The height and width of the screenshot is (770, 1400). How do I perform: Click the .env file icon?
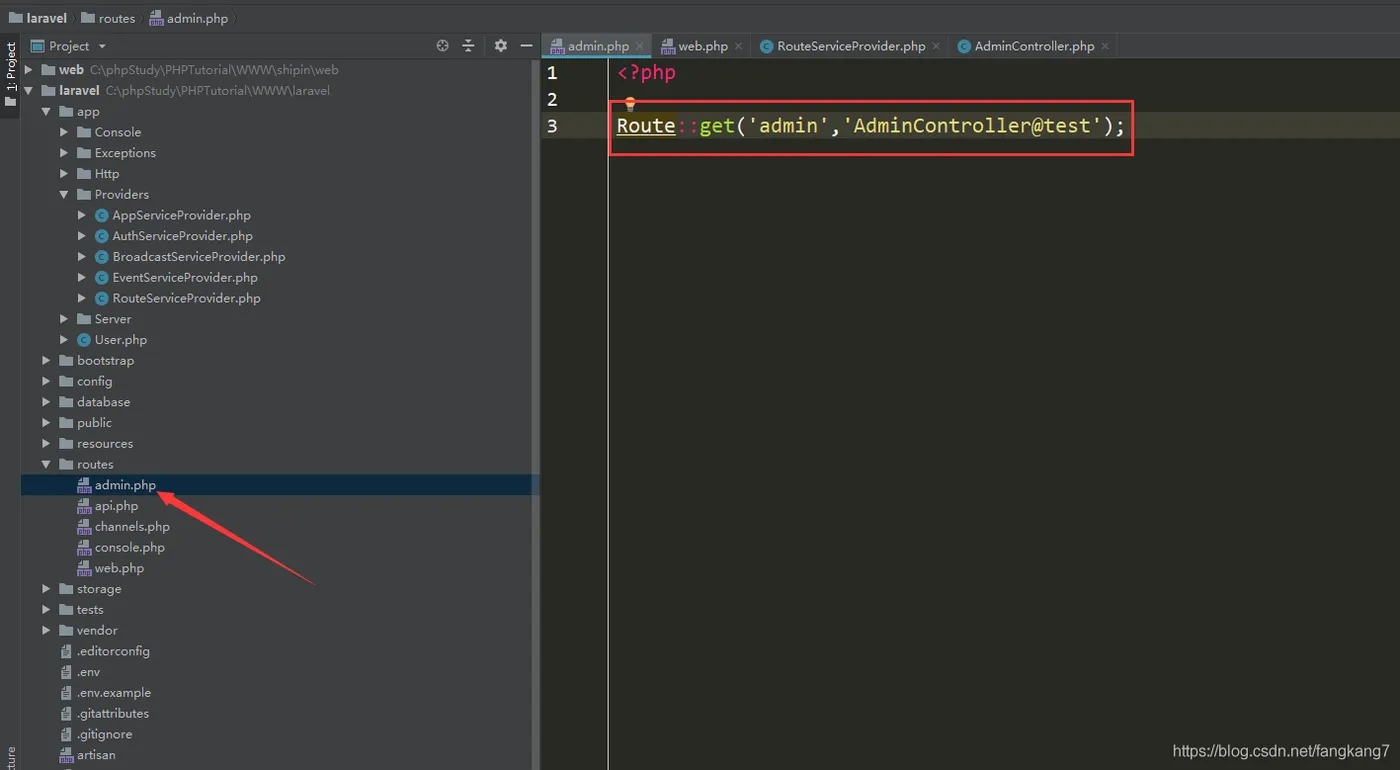click(67, 672)
